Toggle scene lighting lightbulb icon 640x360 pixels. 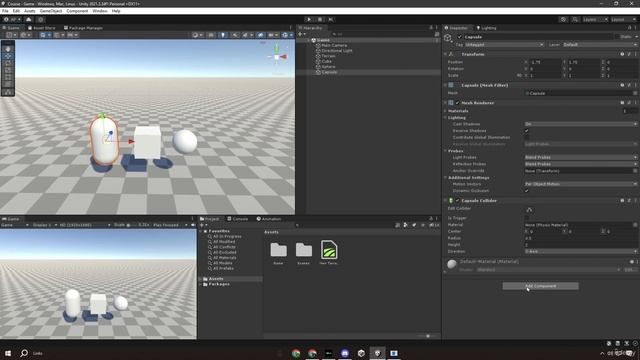223,35
